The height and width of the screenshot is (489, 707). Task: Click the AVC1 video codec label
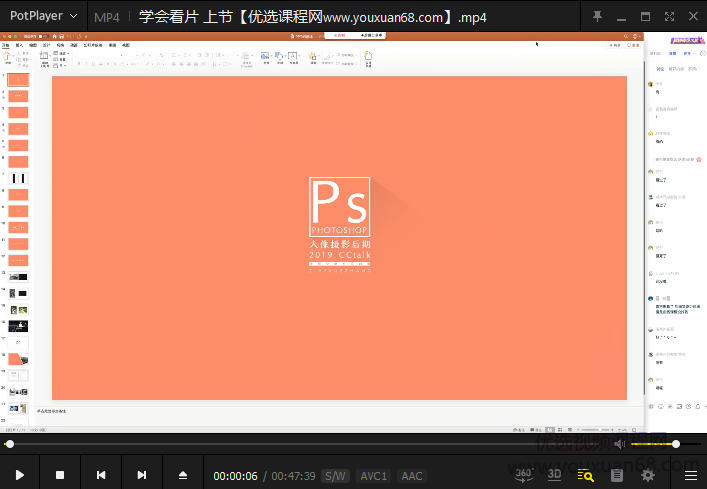374,476
